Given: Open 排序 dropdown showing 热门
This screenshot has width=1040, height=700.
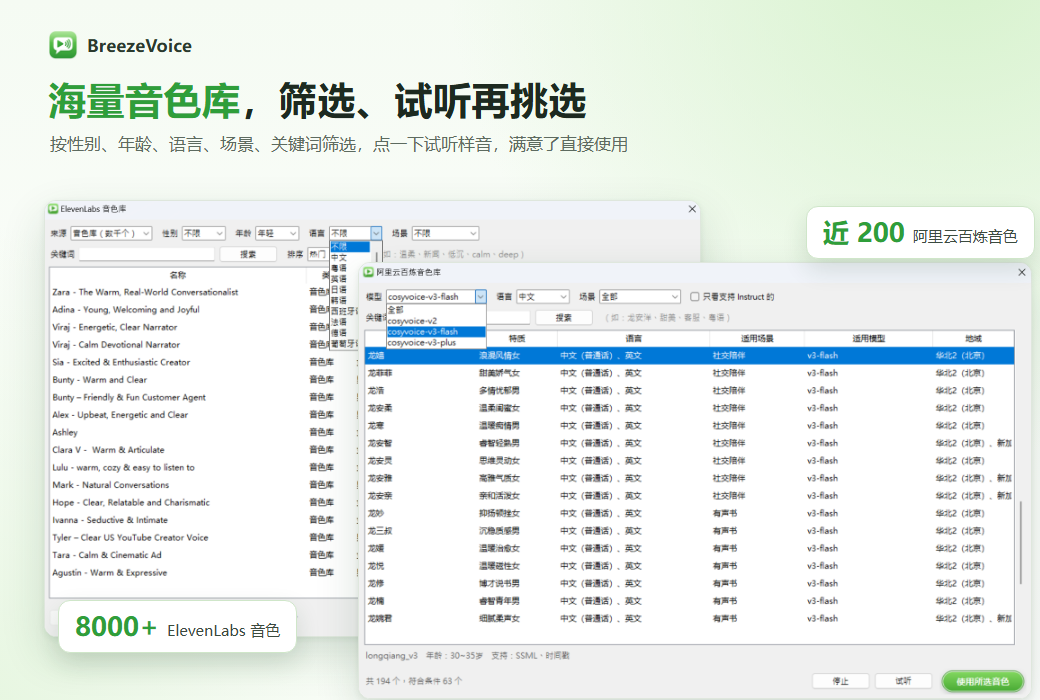Looking at the screenshot, I should pyautogui.click(x=317, y=254).
